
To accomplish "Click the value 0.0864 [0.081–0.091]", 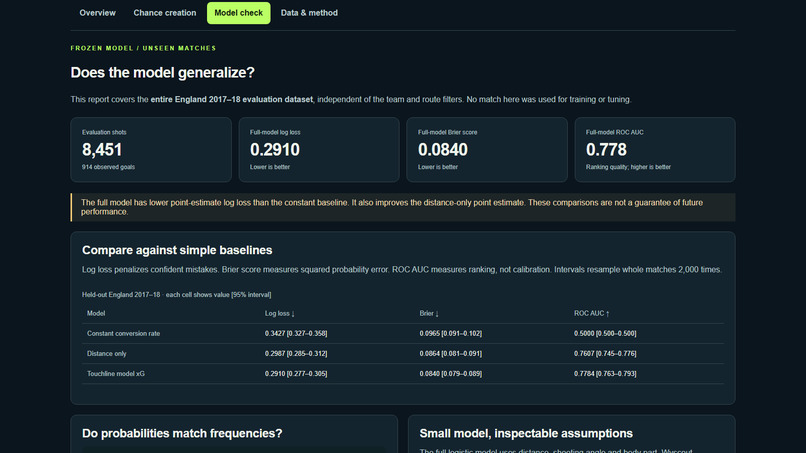I will point(450,353).
